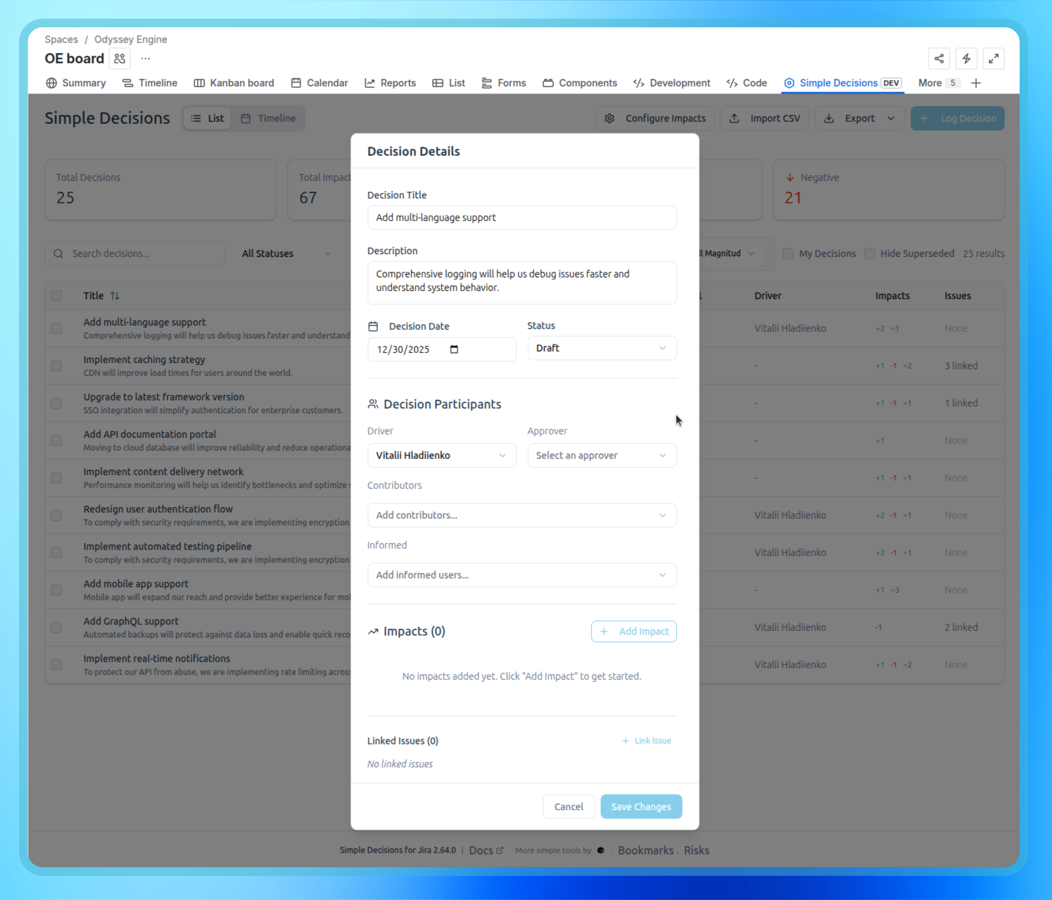Open the automation lightning bolt icon
Screen dimensions: 1052x900
[x=966, y=58]
